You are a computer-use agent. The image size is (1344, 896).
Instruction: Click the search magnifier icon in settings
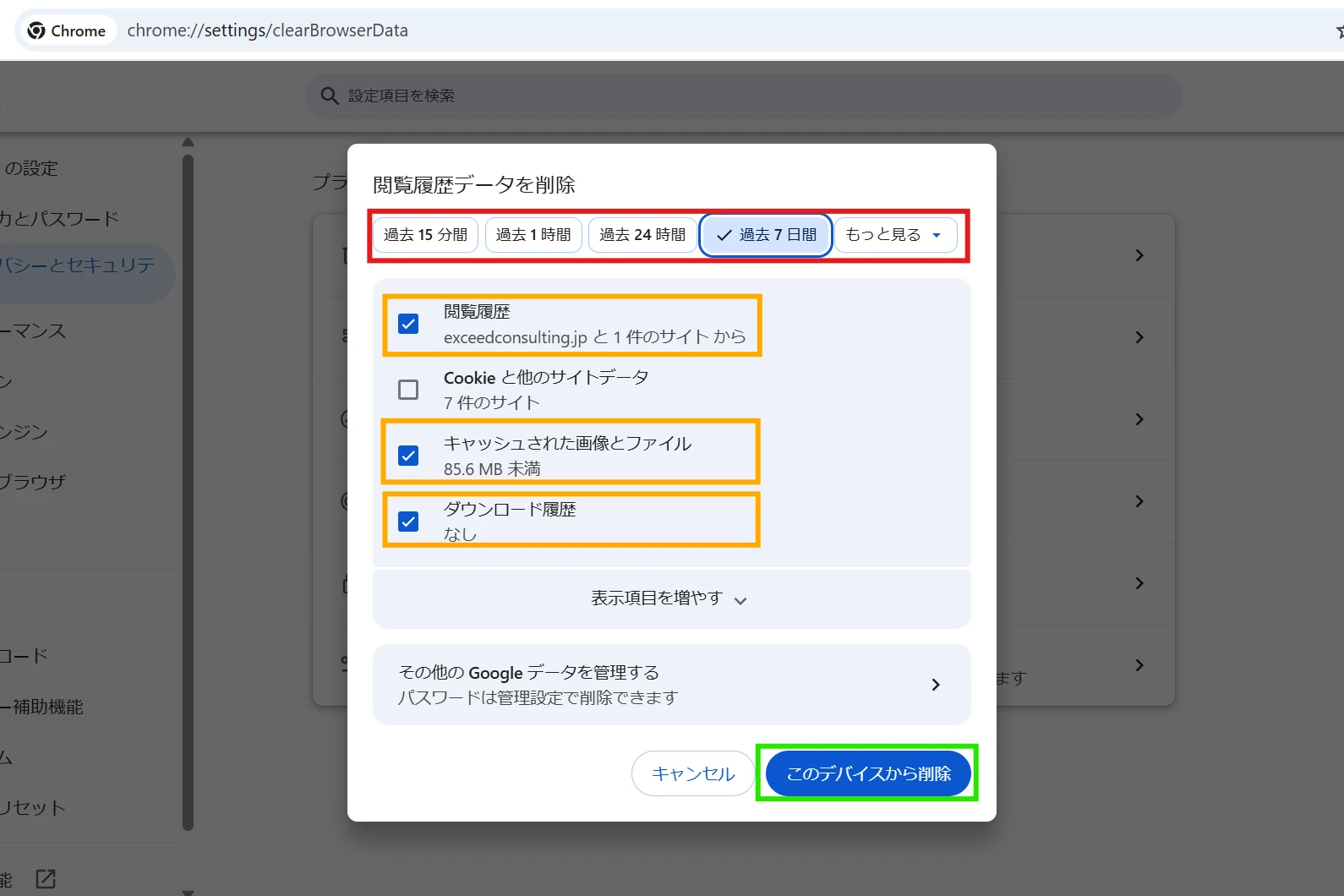tap(330, 96)
